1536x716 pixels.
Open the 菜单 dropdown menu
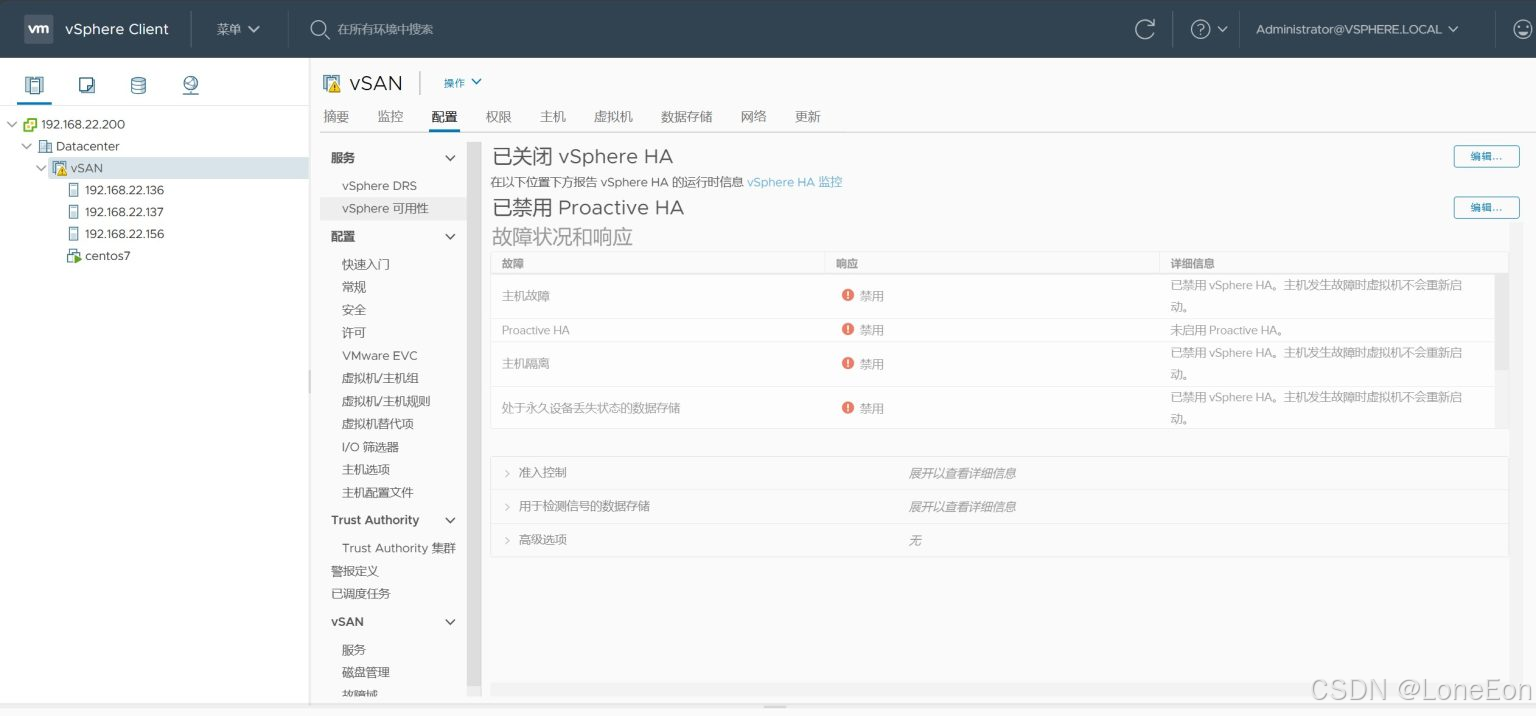(238, 29)
